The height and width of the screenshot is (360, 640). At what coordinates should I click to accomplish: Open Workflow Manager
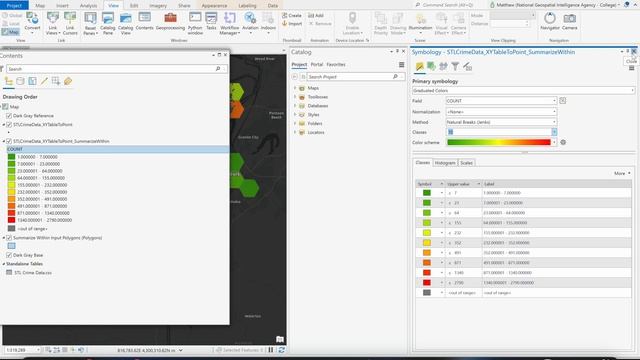(229, 23)
